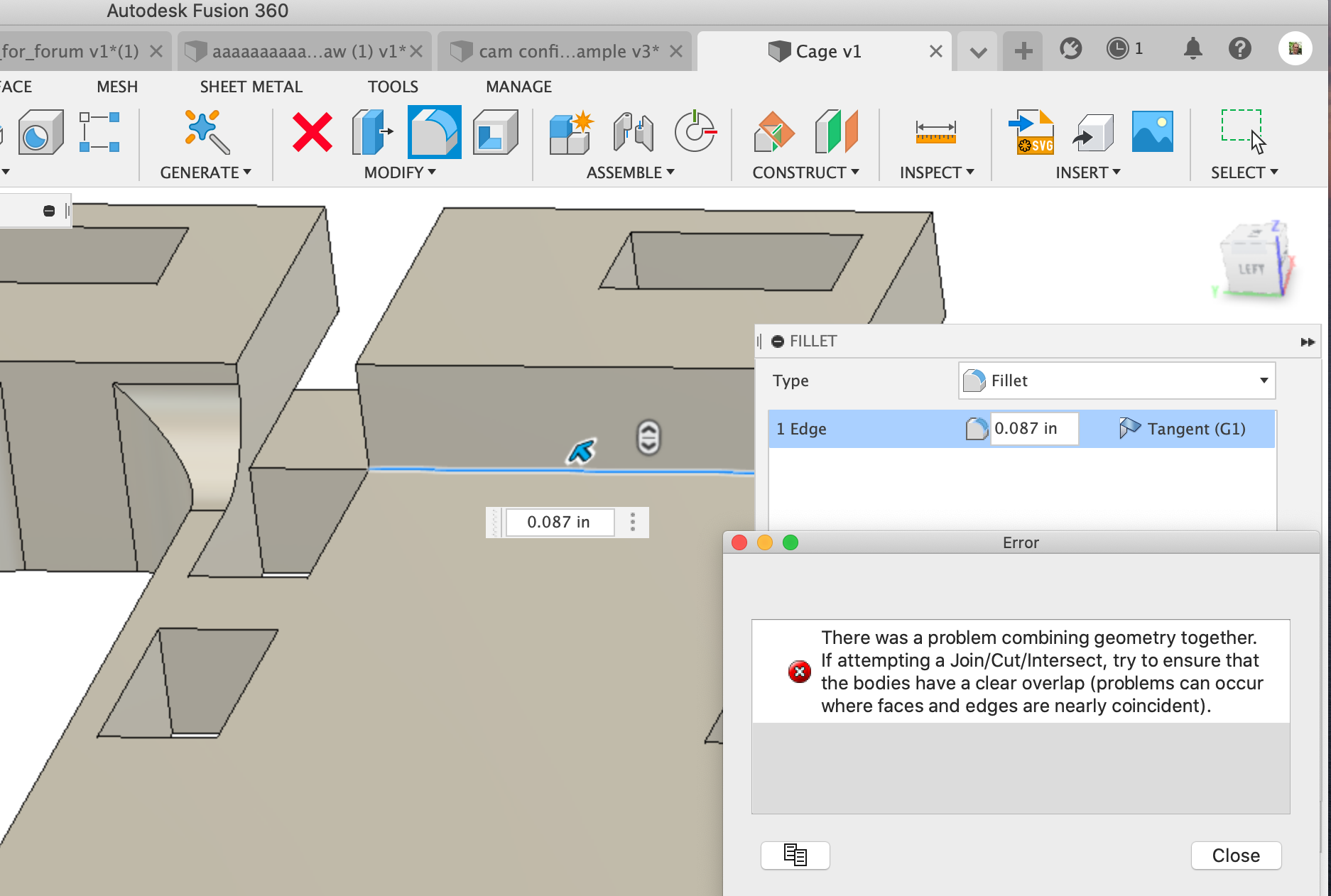This screenshot has width=1331, height=896.
Task: Create a New Component
Action: [x=568, y=132]
